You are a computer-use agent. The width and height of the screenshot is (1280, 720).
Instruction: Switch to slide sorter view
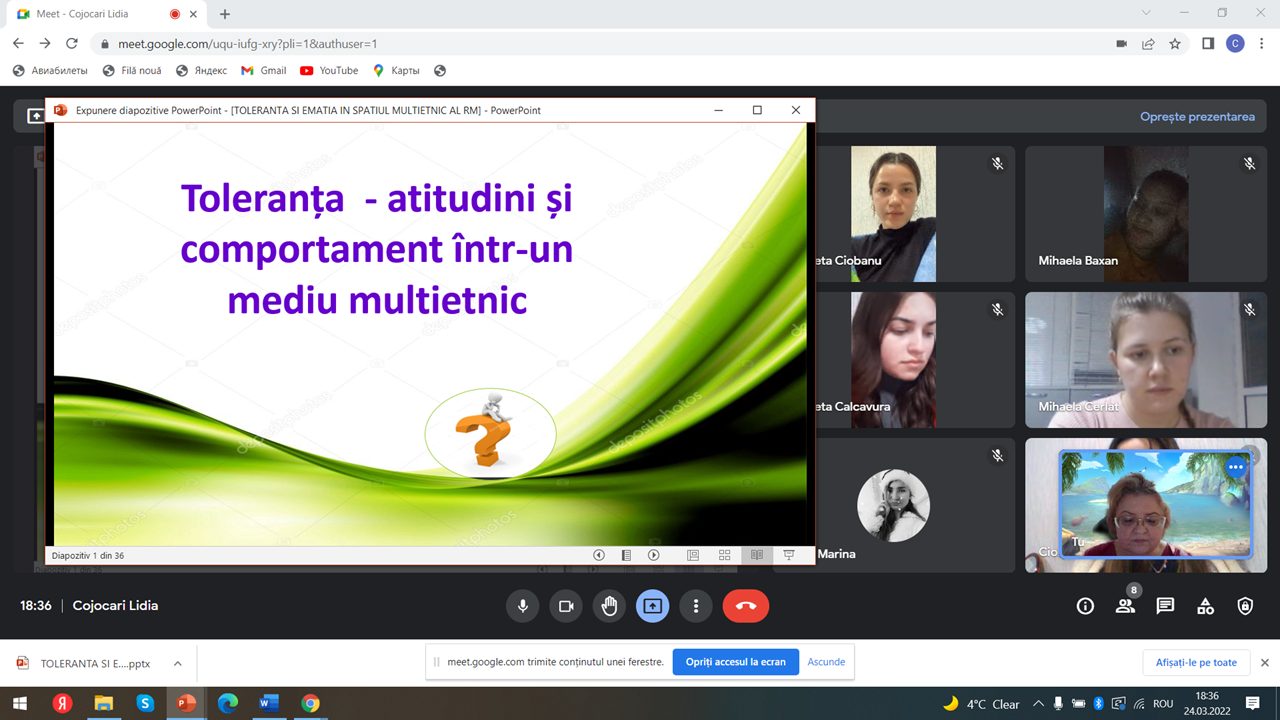point(724,555)
